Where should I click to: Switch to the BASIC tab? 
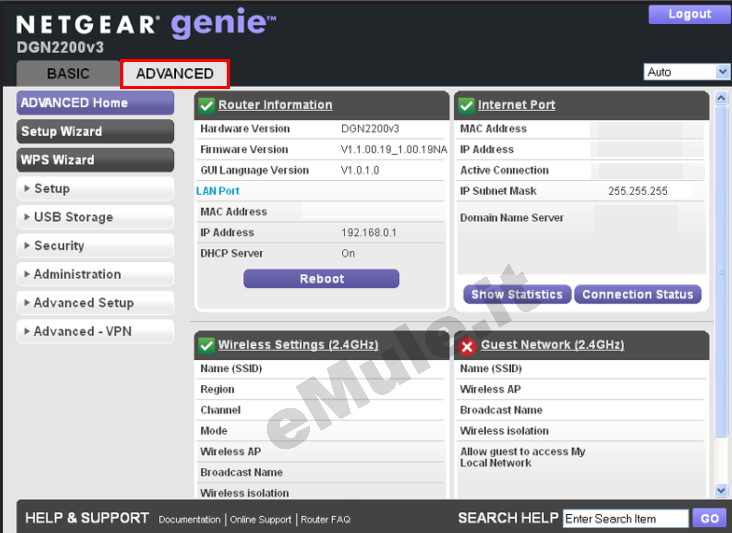(x=68, y=73)
